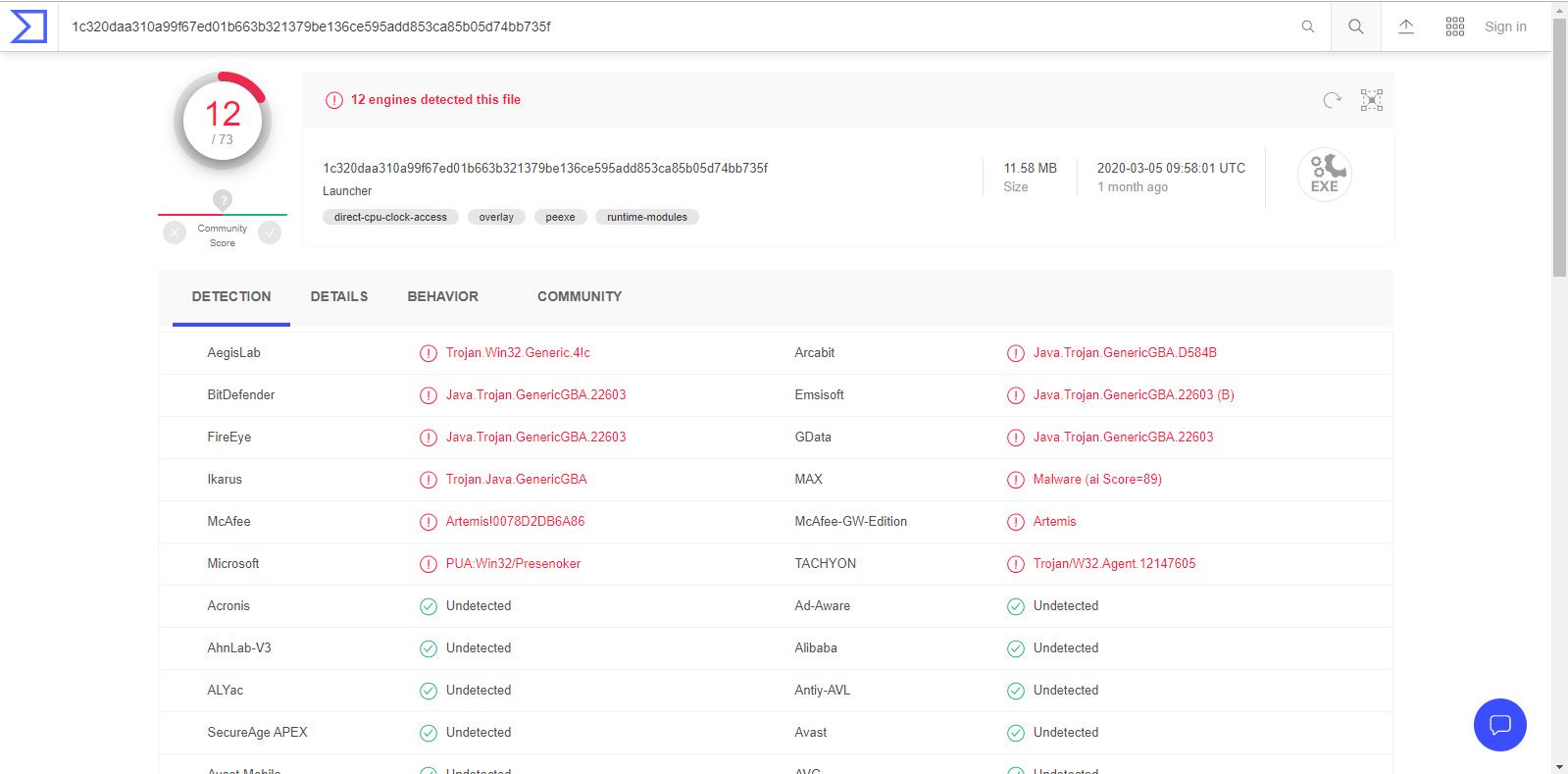Switch to the DETECTION tab

tap(231, 296)
